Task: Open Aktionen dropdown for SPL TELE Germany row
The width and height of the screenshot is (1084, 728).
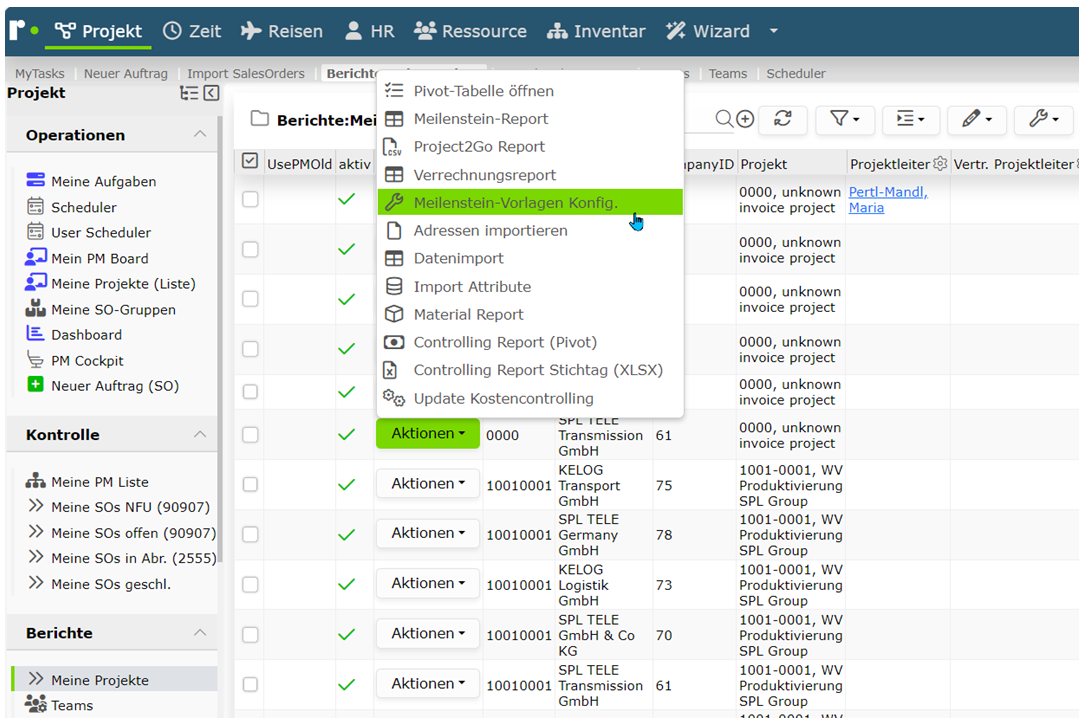Action: pos(428,533)
